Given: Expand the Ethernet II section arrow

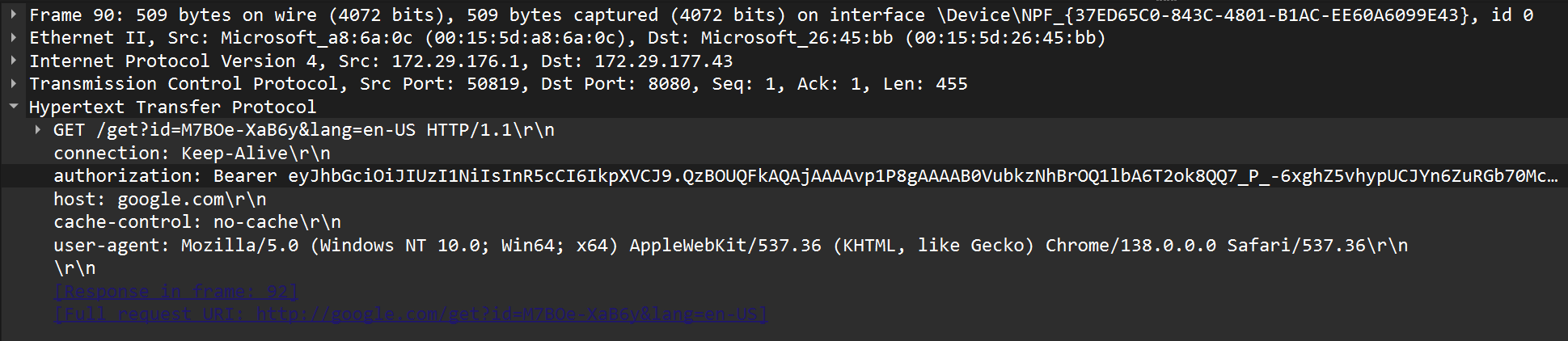Looking at the screenshot, I should [x=14, y=37].
